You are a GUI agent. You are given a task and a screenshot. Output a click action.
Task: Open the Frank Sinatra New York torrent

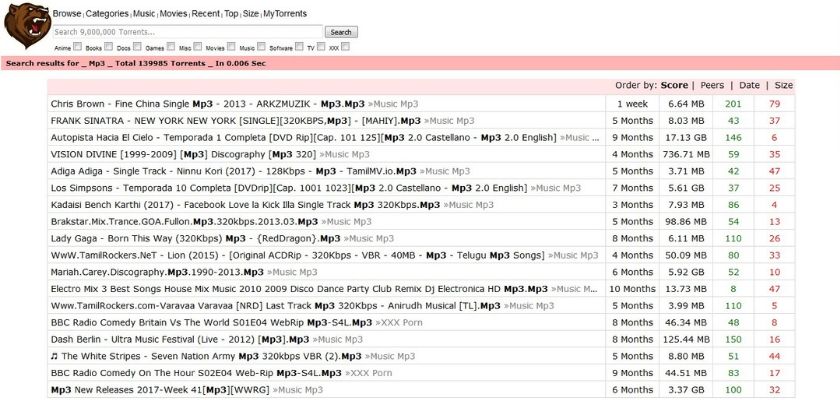[x=236, y=121]
